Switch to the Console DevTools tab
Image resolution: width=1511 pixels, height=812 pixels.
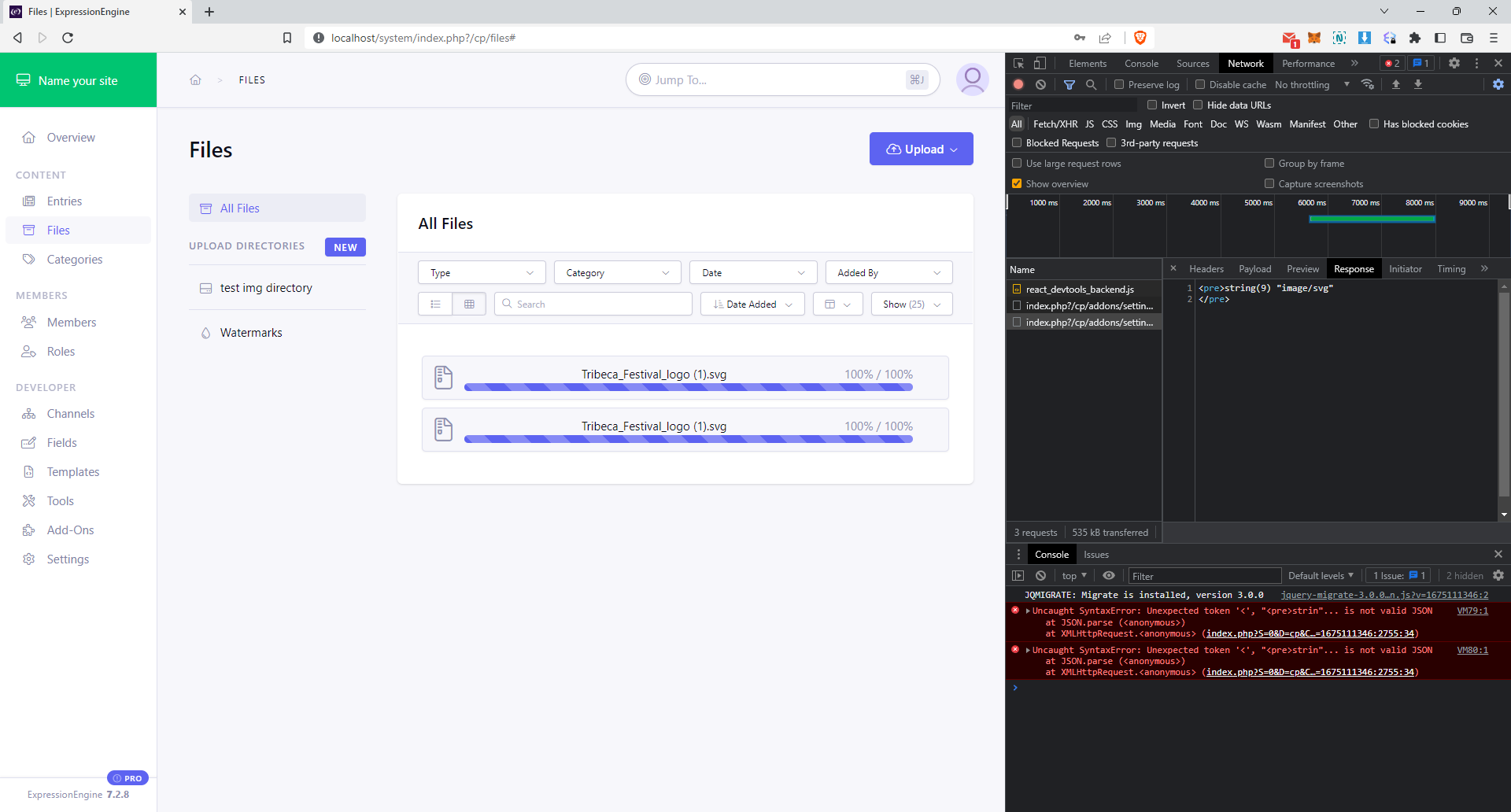[x=1141, y=63]
